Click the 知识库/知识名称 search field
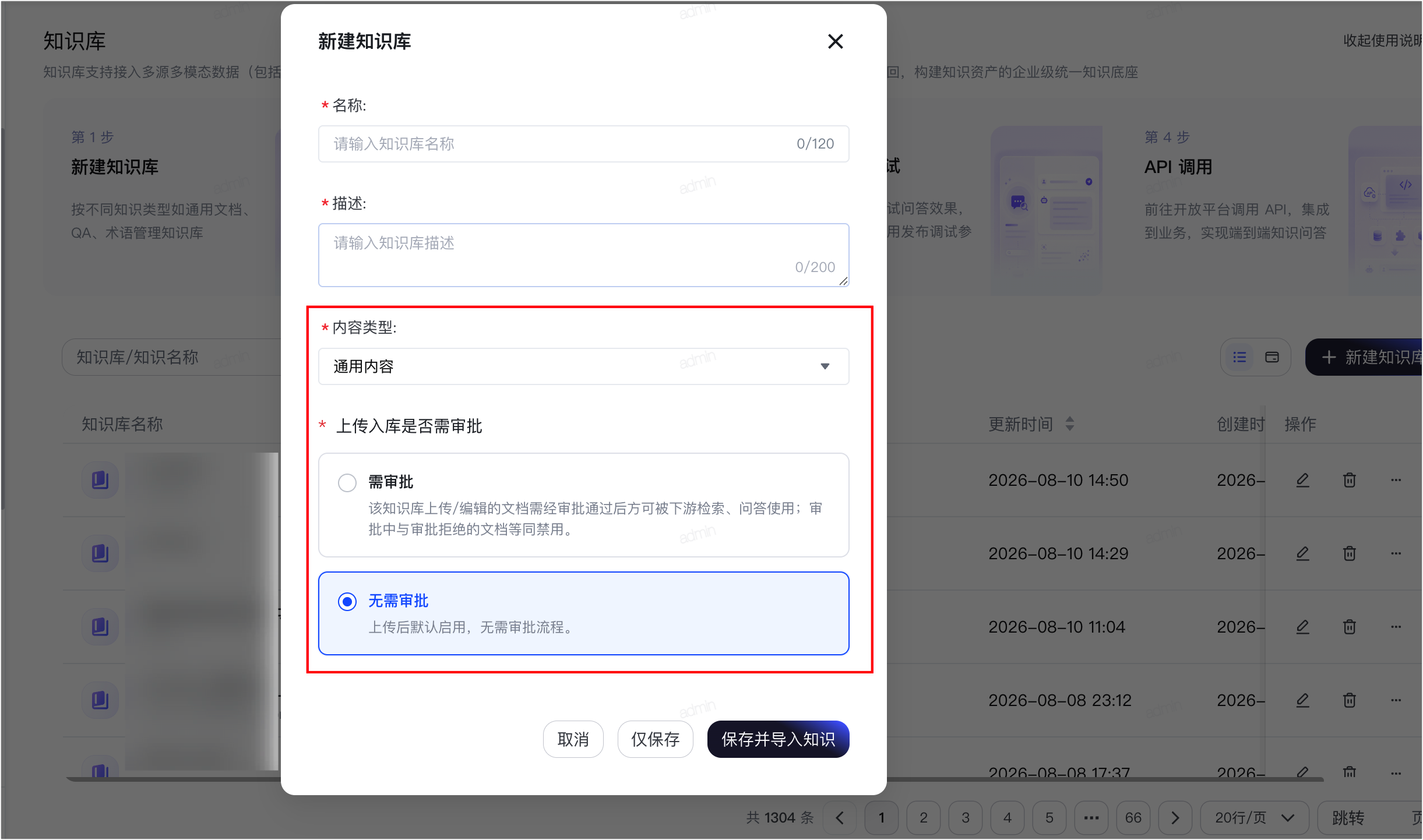1423x840 pixels. pos(172,357)
